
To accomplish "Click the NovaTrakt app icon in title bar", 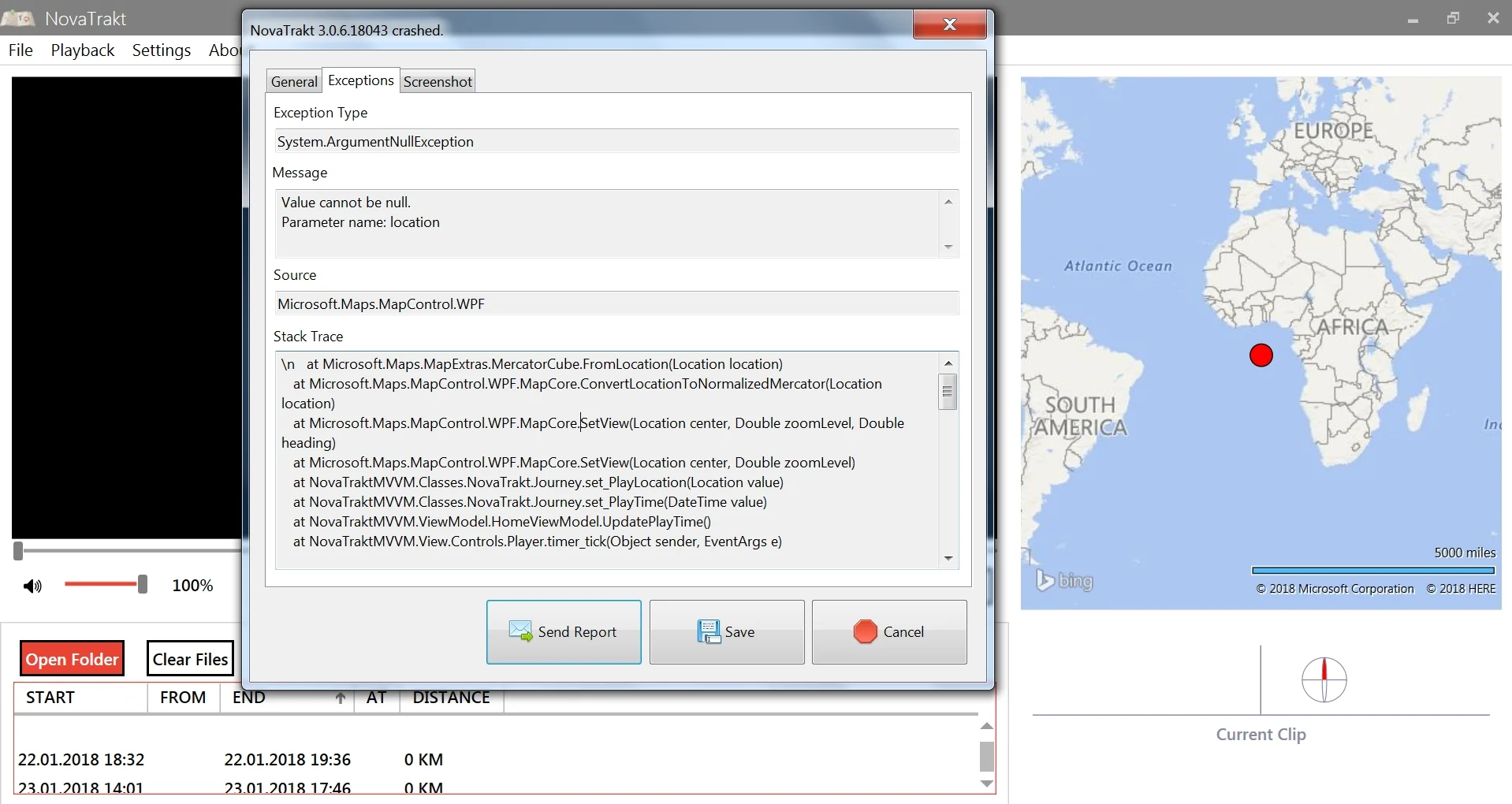I will [x=18, y=18].
